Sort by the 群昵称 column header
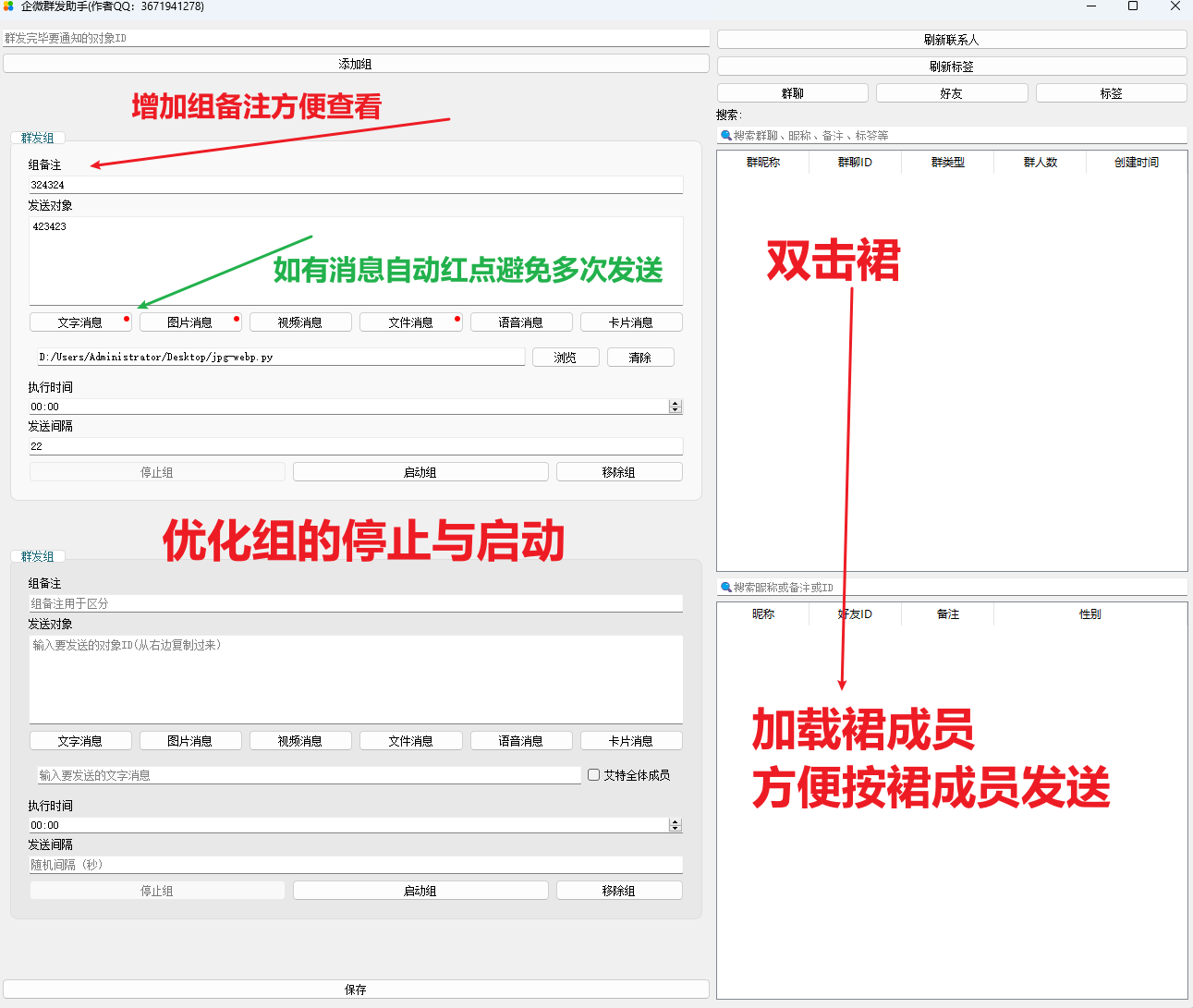This screenshot has width=1193, height=1008. coord(762,163)
